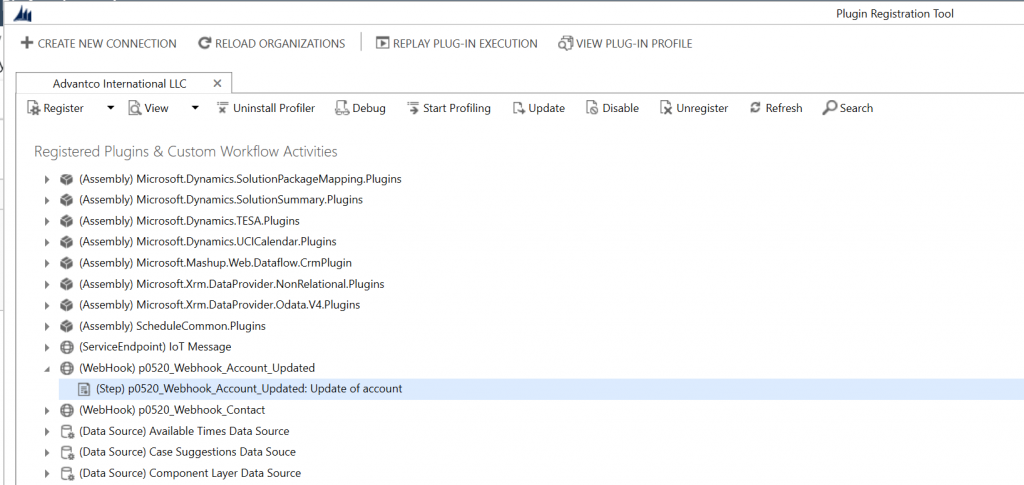Open the Register dropdown arrow
This screenshot has height=485, width=1024.
pyautogui.click(x=110, y=108)
